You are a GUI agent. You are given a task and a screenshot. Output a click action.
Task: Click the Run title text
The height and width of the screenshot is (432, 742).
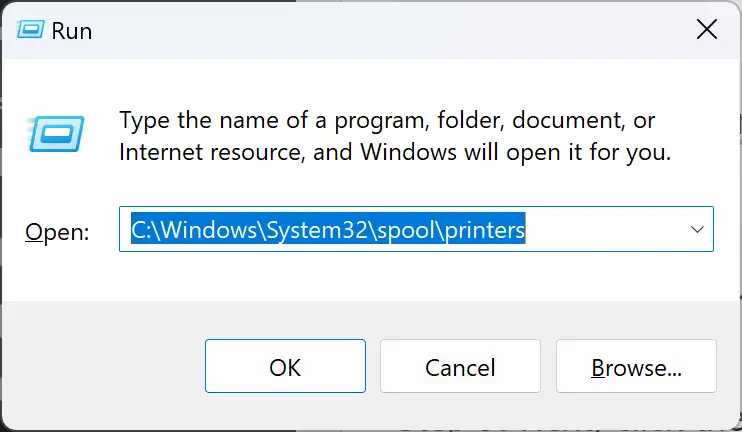(71, 31)
